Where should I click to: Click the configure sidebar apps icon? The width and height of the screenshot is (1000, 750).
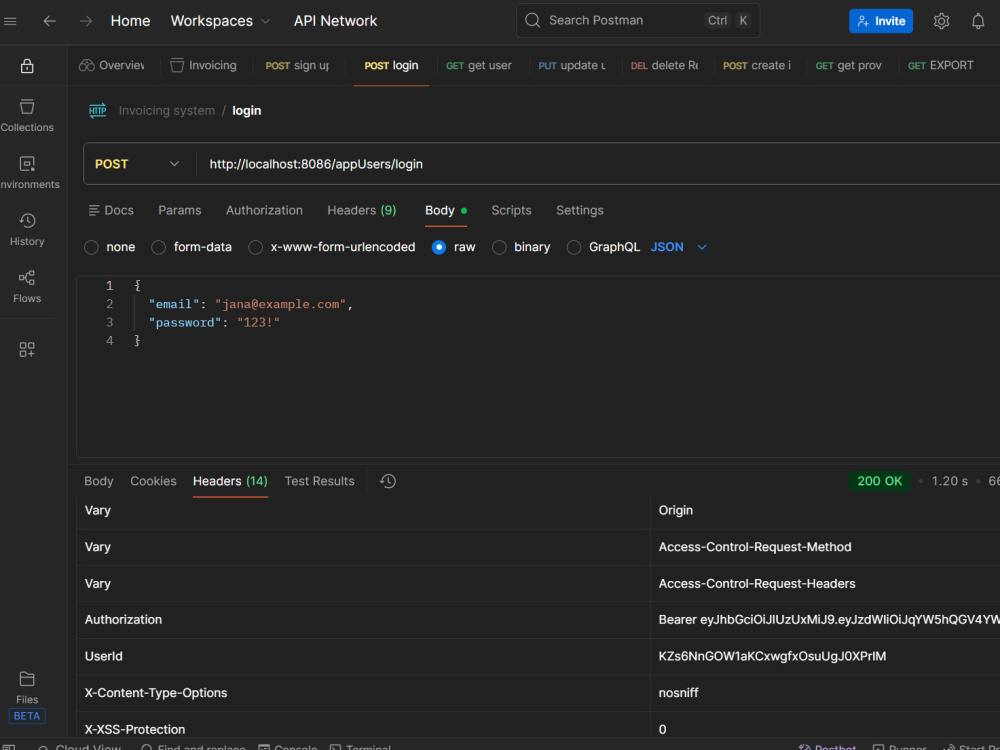click(27, 349)
